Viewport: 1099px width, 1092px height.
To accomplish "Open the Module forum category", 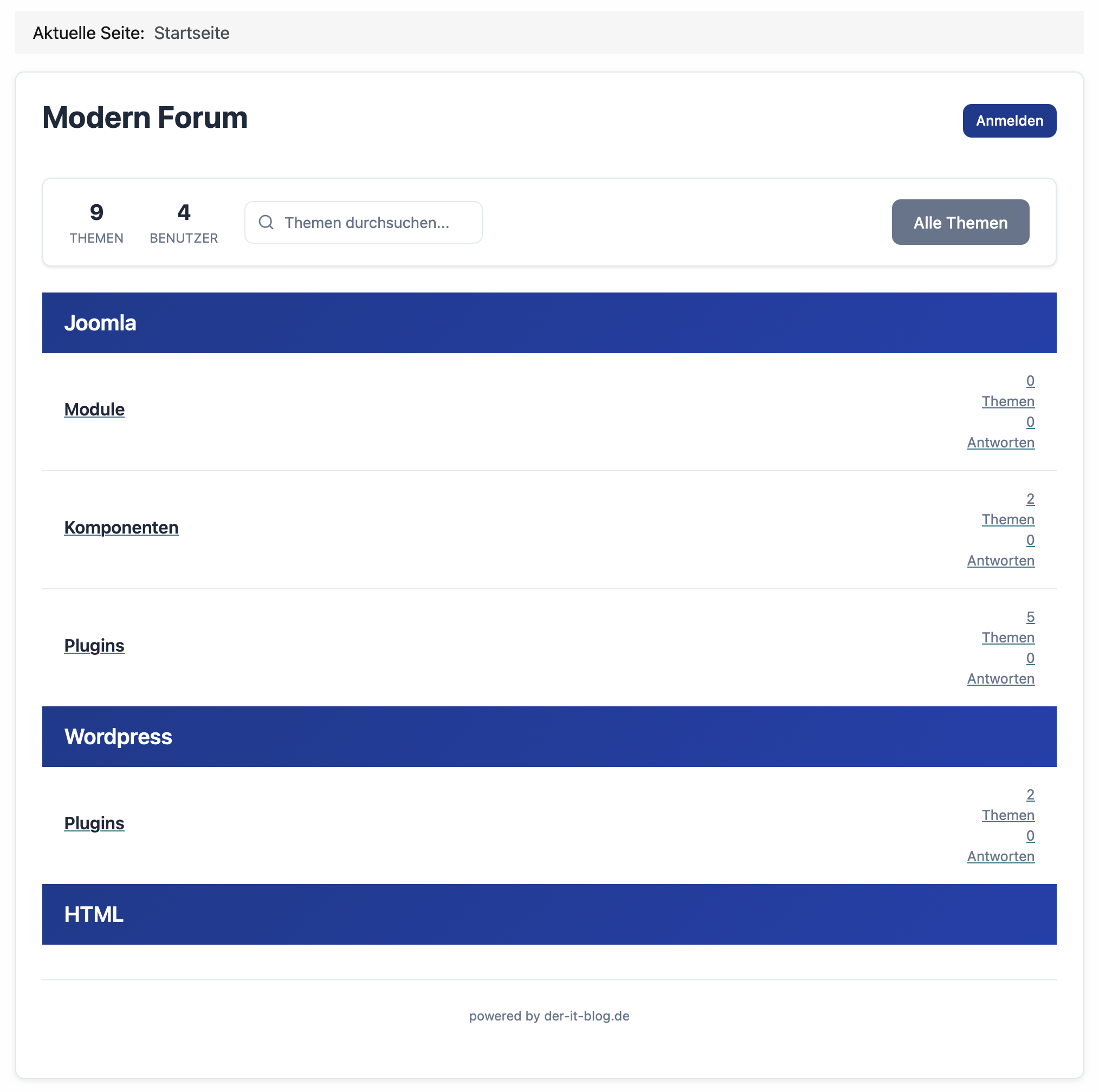I will point(94,409).
